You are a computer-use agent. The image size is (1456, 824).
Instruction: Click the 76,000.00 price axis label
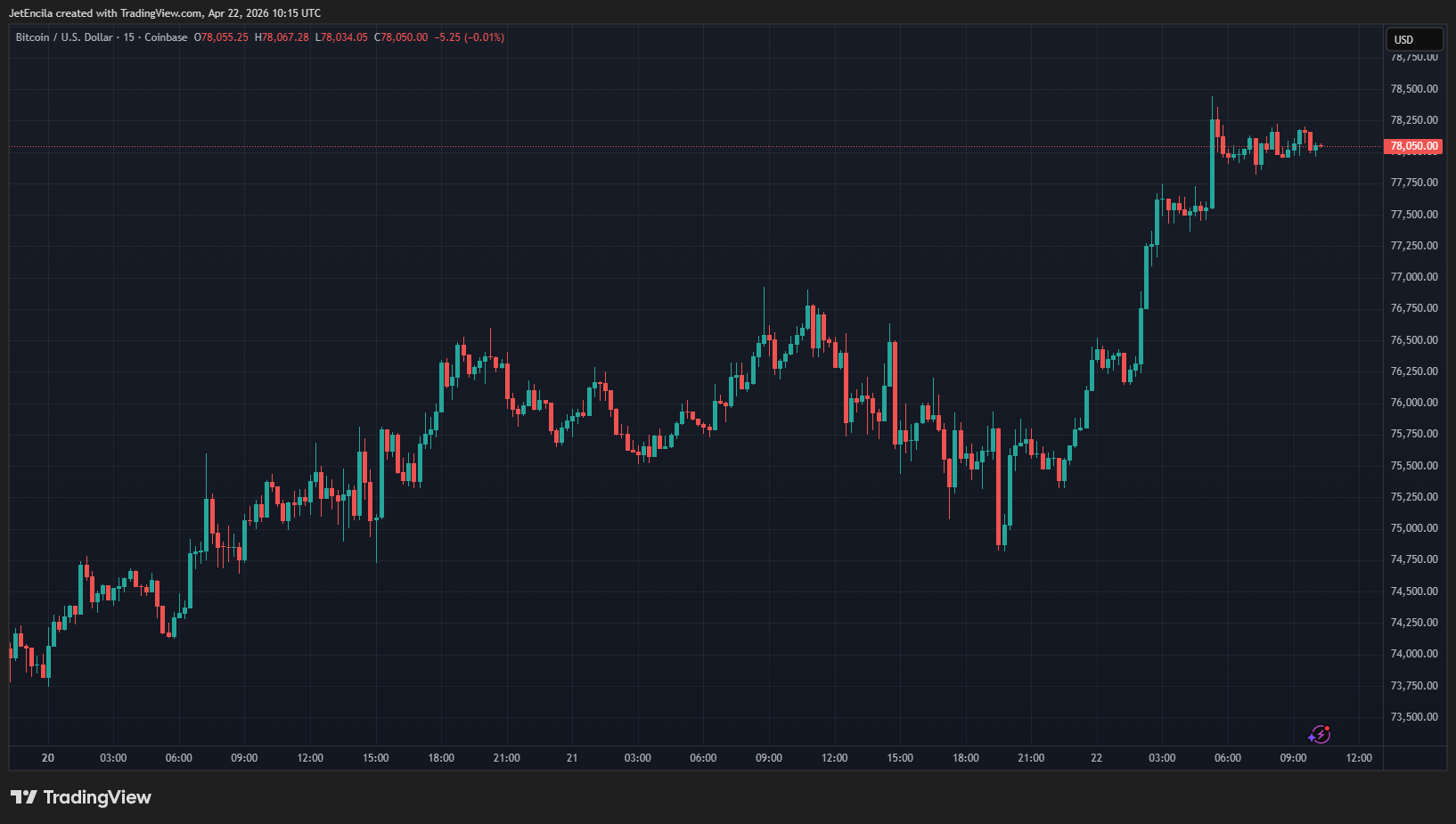point(1413,403)
